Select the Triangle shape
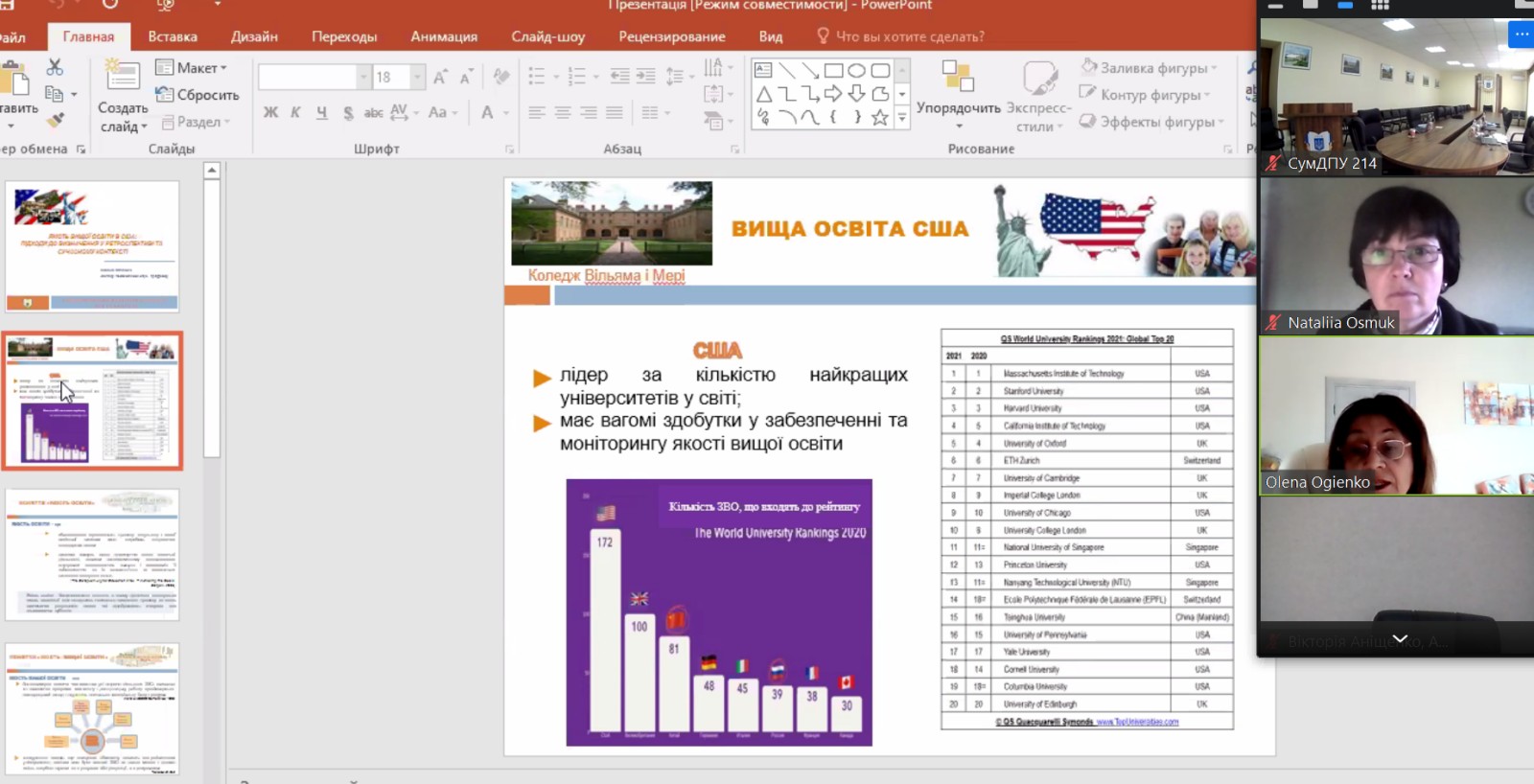1534x784 pixels. pos(763,94)
